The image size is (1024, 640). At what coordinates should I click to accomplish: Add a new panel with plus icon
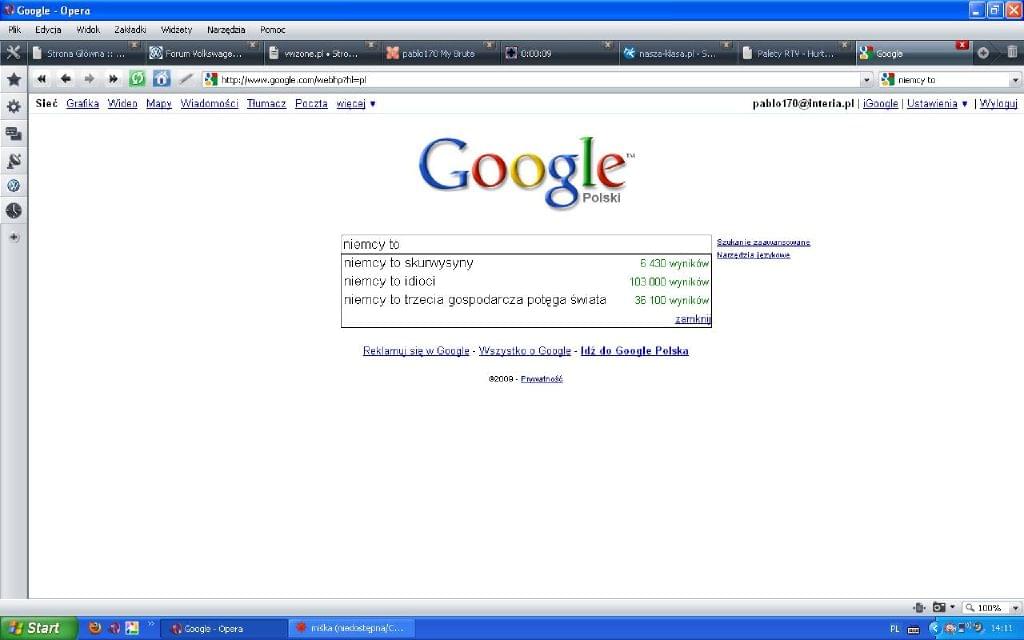click(14, 238)
